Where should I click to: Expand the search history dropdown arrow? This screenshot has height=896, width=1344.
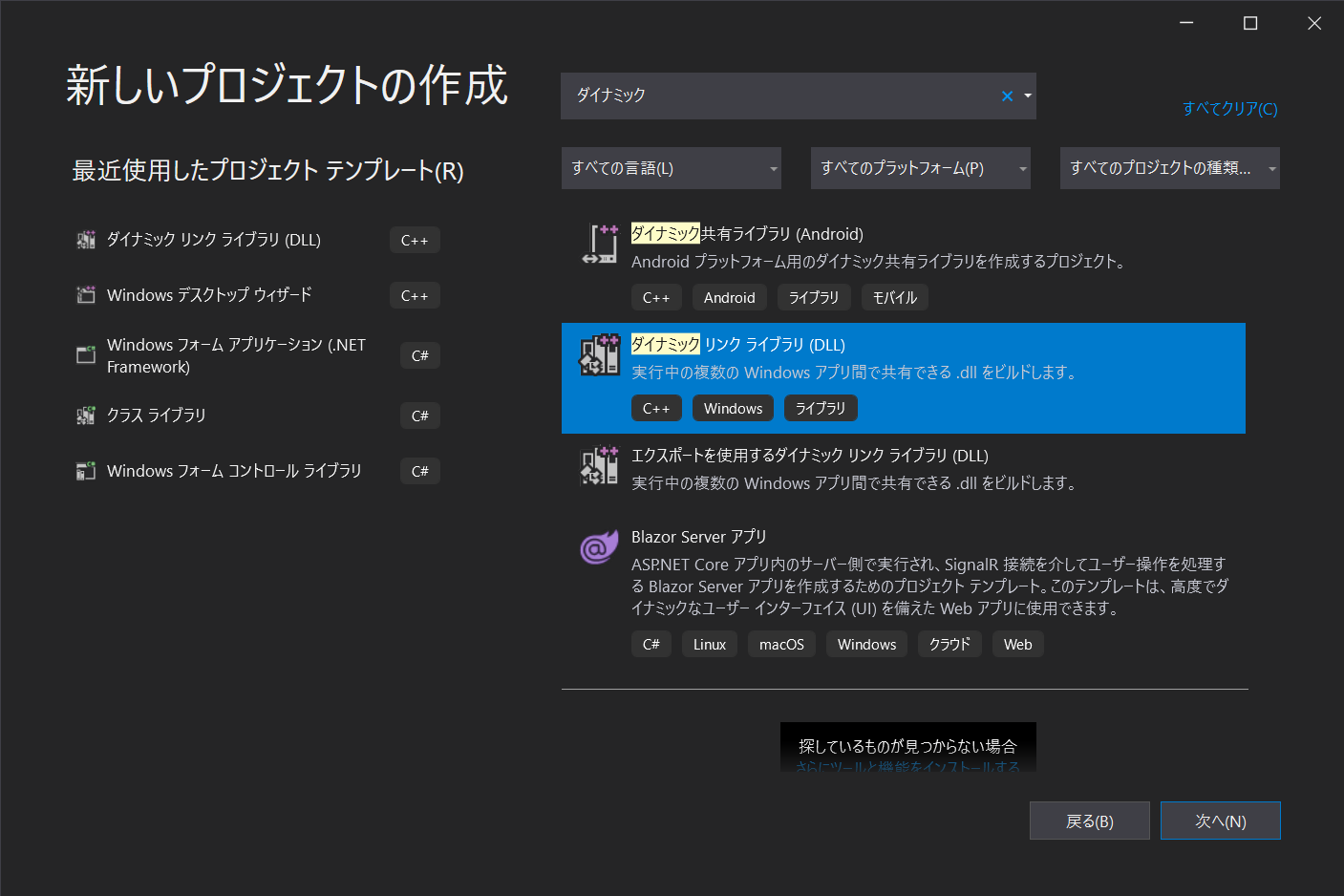[x=1027, y=96]
